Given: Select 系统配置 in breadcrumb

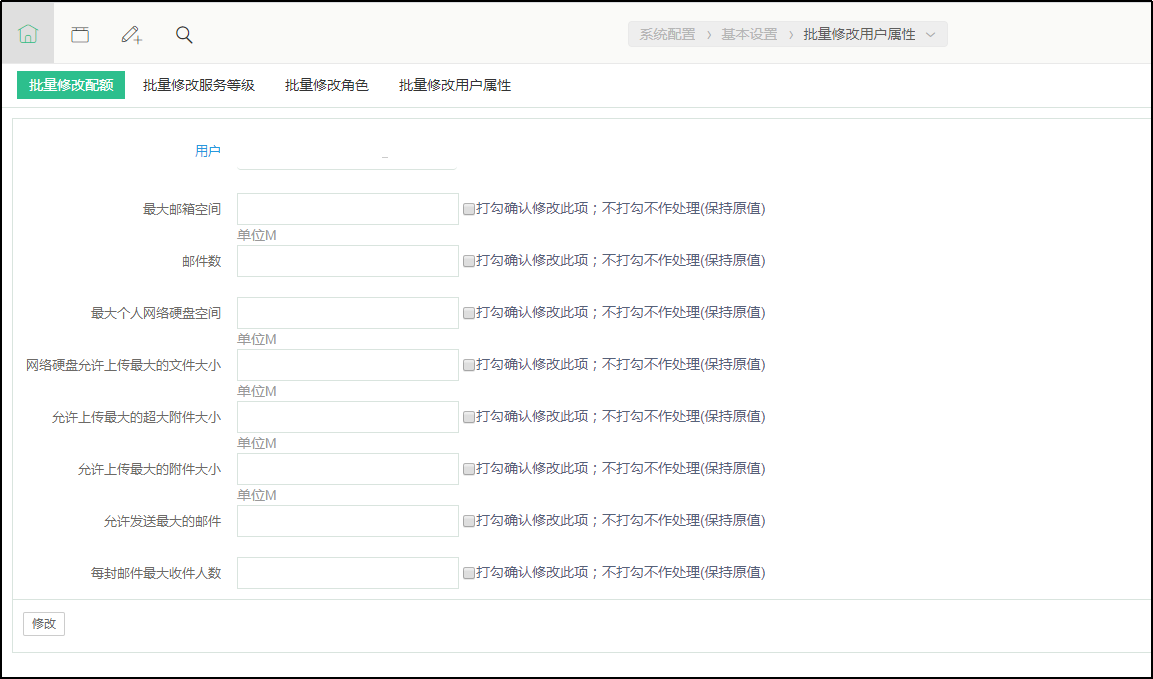Looking at the screenshot, I should [667, 35].
